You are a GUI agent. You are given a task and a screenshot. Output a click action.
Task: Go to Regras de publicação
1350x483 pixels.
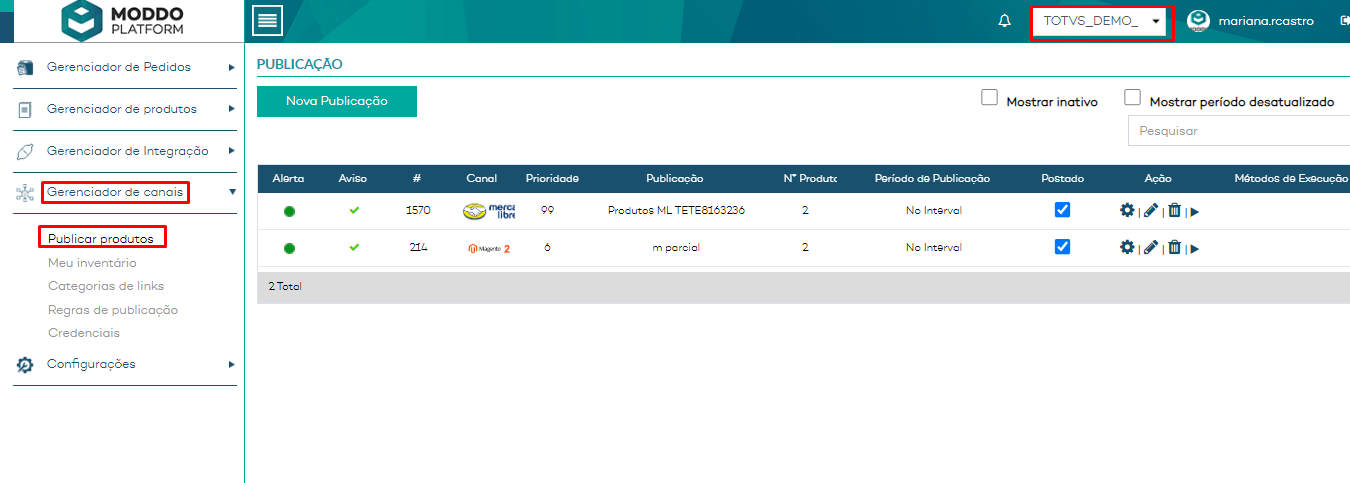(113, 310)
